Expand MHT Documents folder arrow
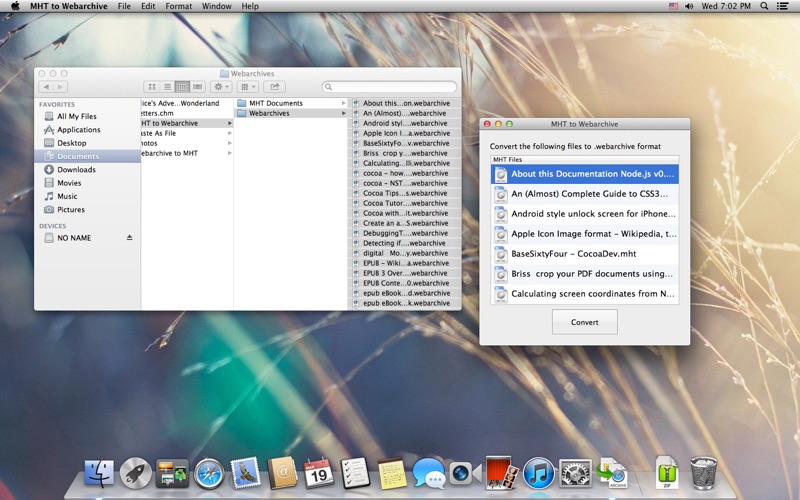Image resolution: width=800 pixels, height=500 pixels. pos(344,103)
